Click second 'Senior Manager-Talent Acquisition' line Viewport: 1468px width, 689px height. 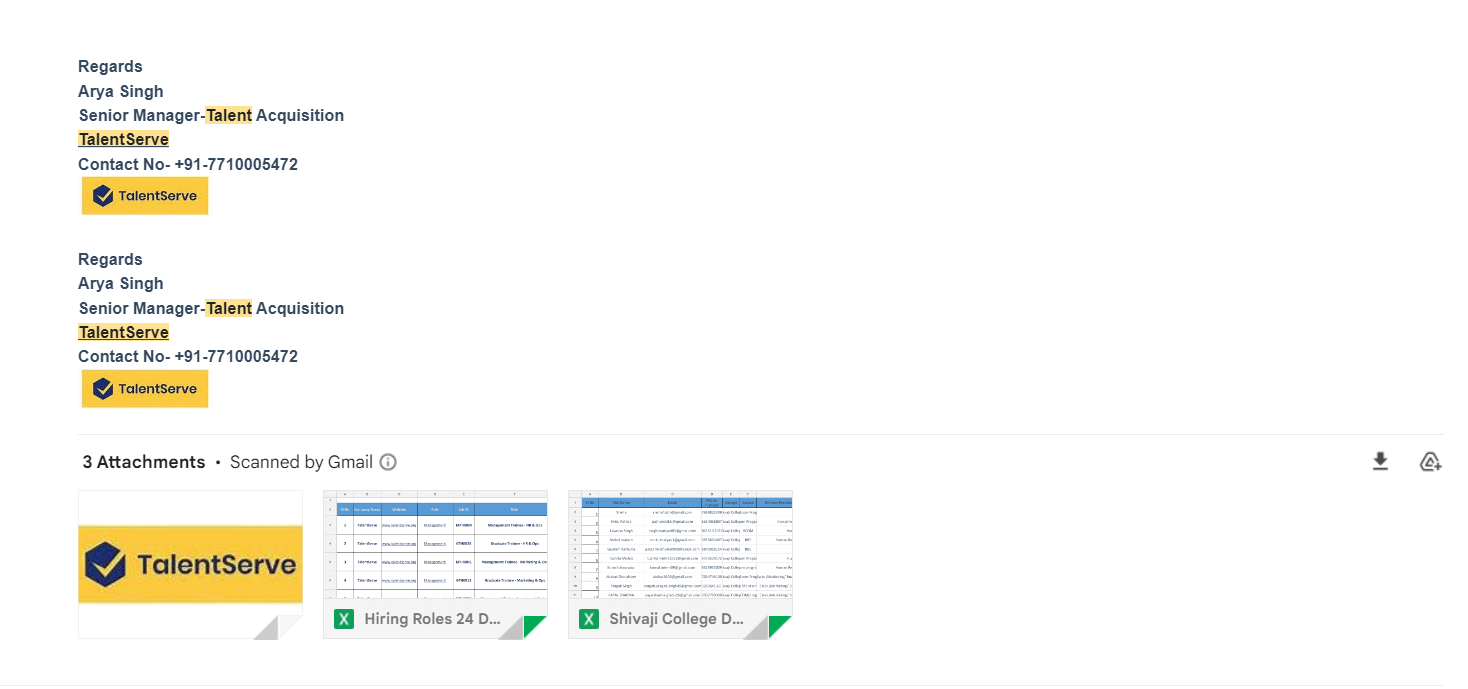pos(211,308)
